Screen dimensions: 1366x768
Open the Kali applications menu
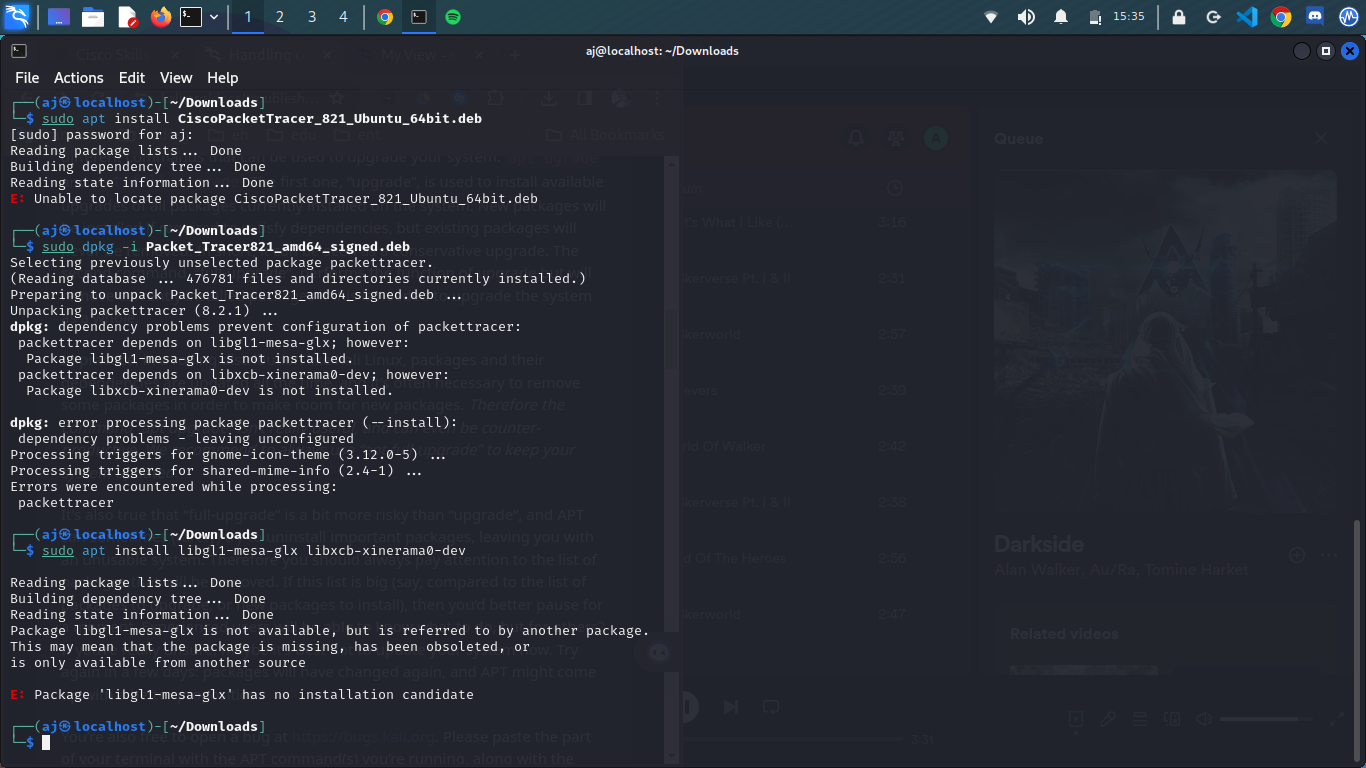tap(17, 17)
